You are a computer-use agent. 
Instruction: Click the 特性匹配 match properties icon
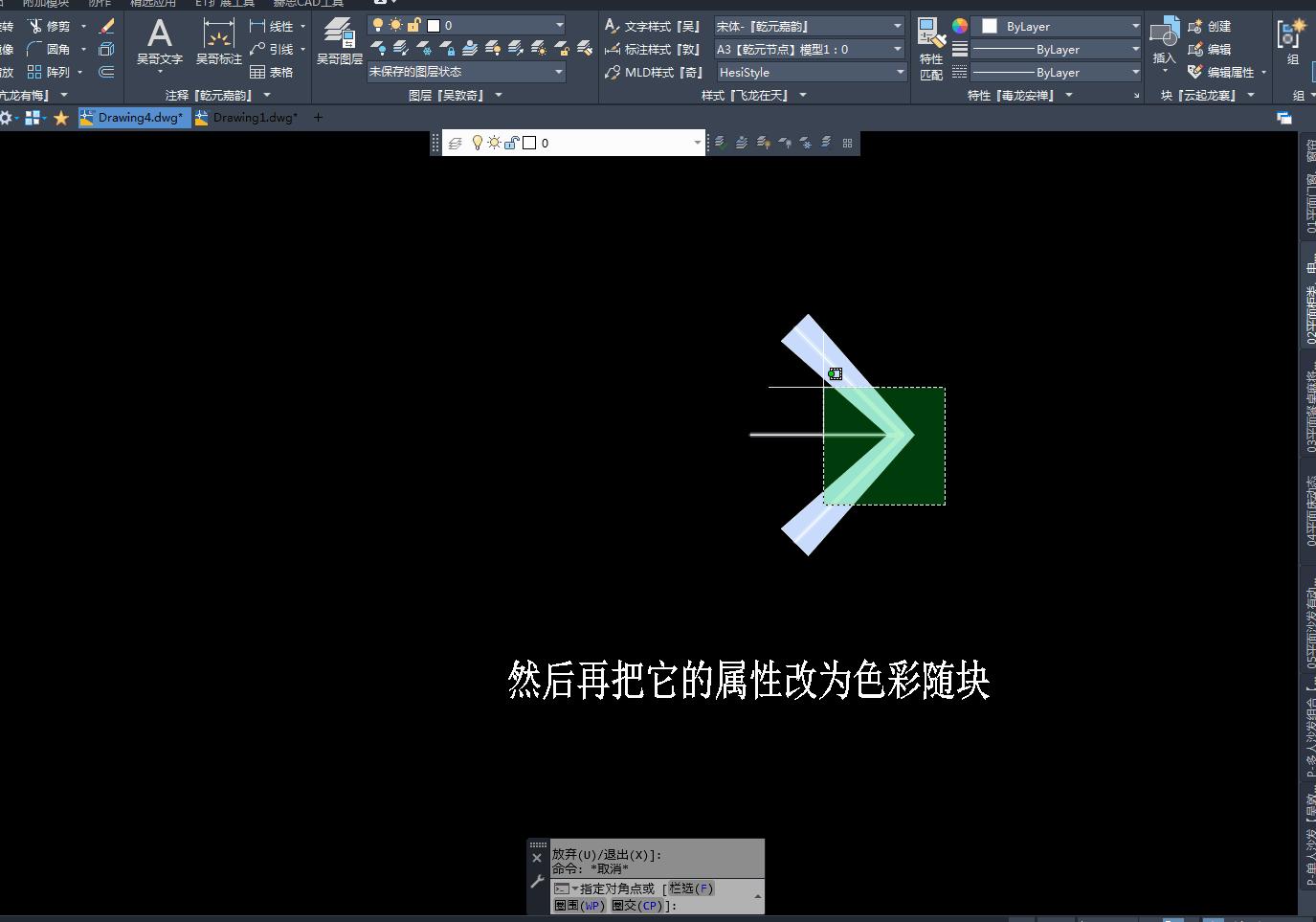tap(930, 36)
